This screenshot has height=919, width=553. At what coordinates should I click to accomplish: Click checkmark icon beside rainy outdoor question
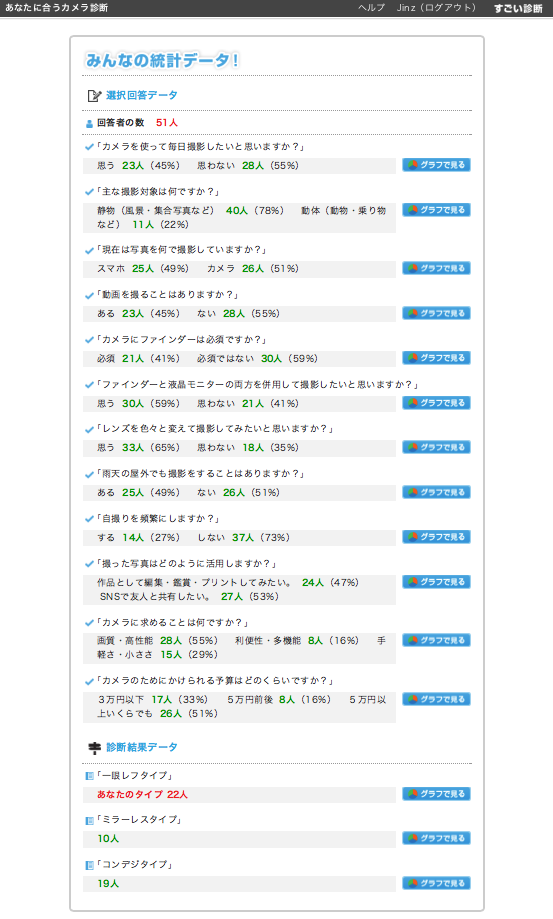89,474
